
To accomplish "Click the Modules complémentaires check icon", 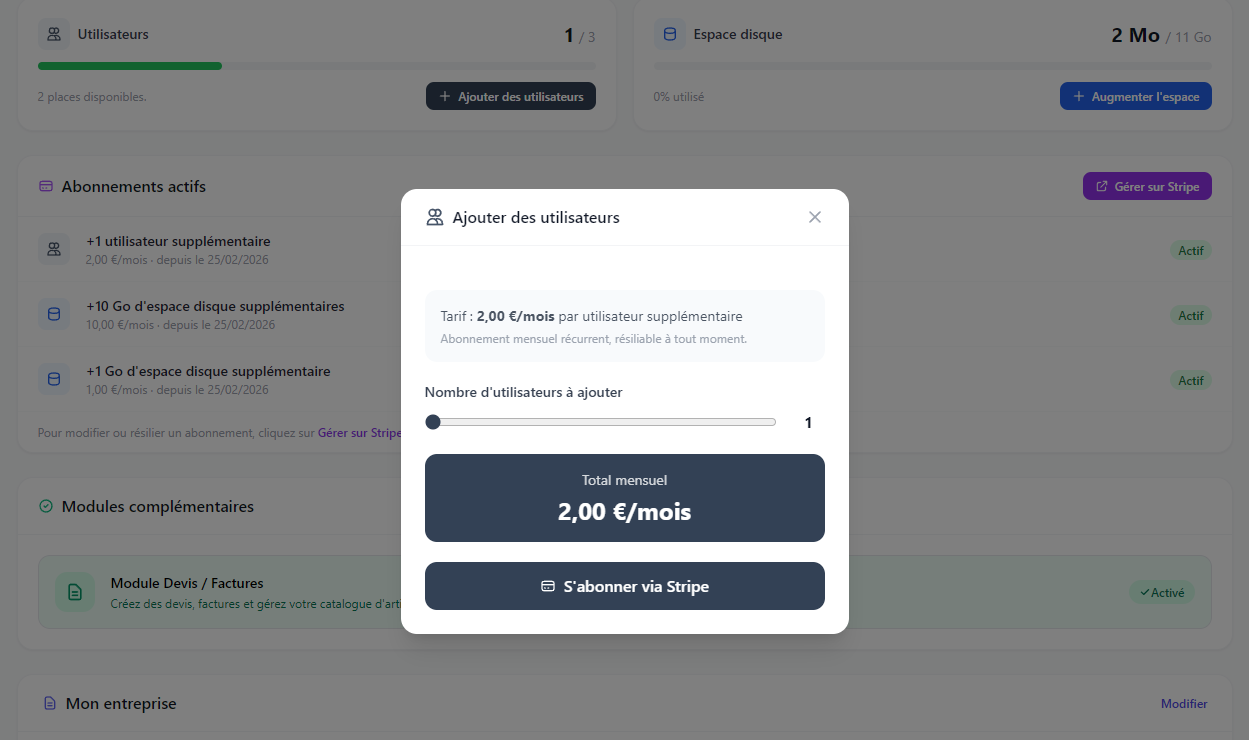I will click(45, 507).
